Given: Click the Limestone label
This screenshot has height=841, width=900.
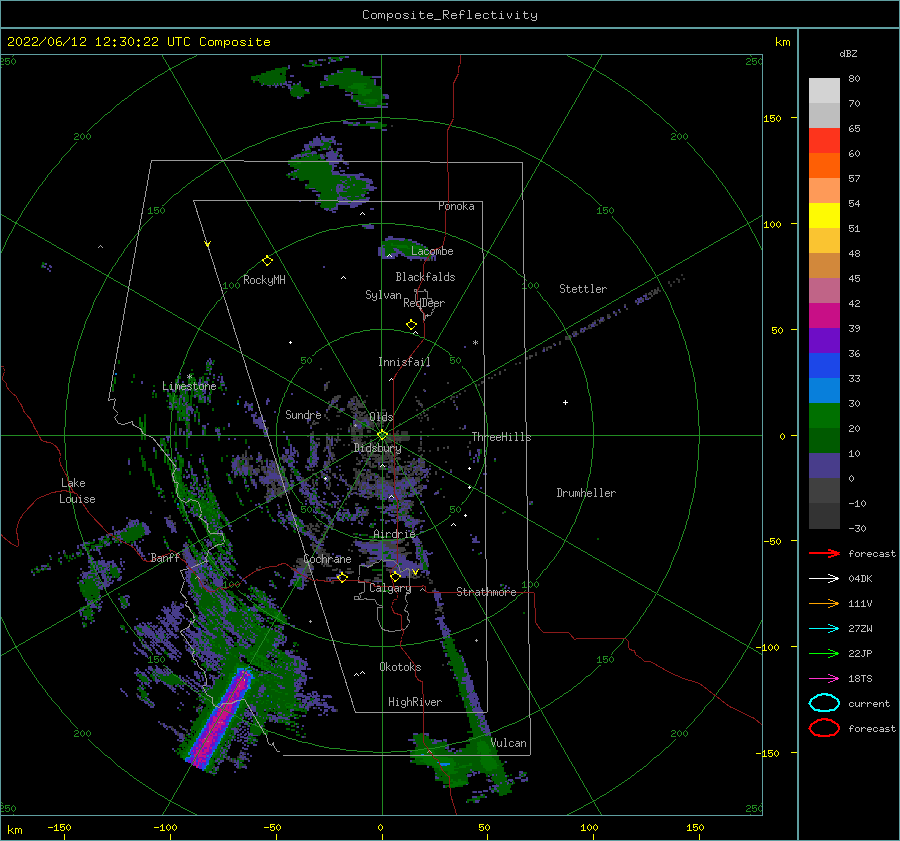Looking at the screenshot, I should pos(189,386).
